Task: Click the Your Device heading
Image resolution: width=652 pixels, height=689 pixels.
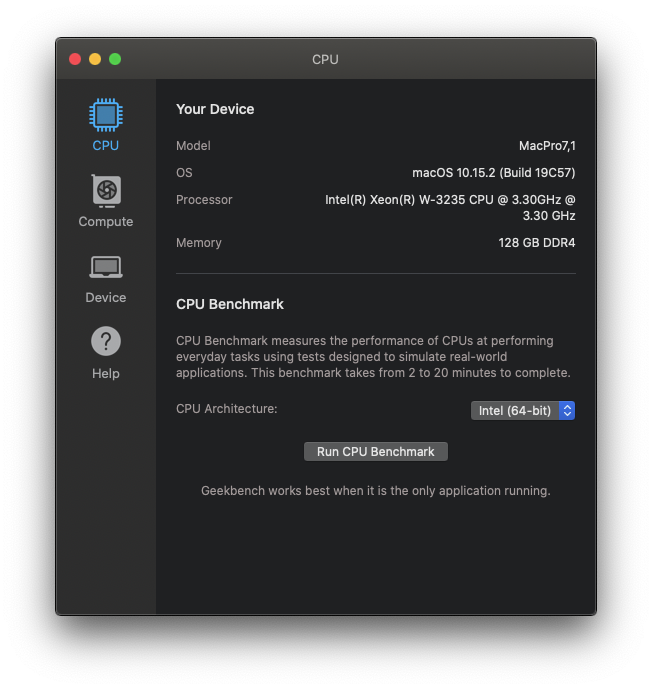Action: (x=215, y=109)
